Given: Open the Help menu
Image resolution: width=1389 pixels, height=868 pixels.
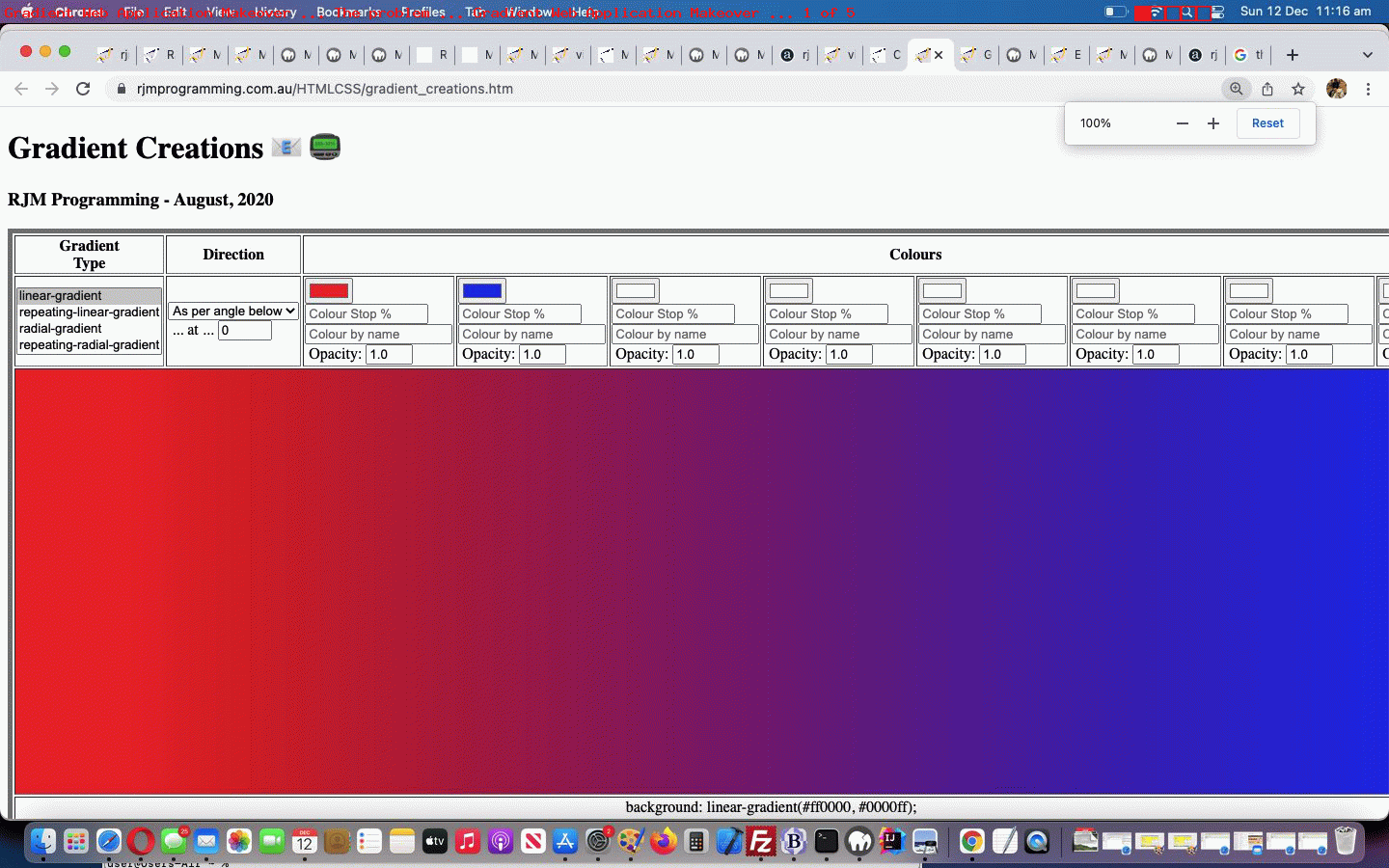Looking at the screenshot, I should [585, 12].
